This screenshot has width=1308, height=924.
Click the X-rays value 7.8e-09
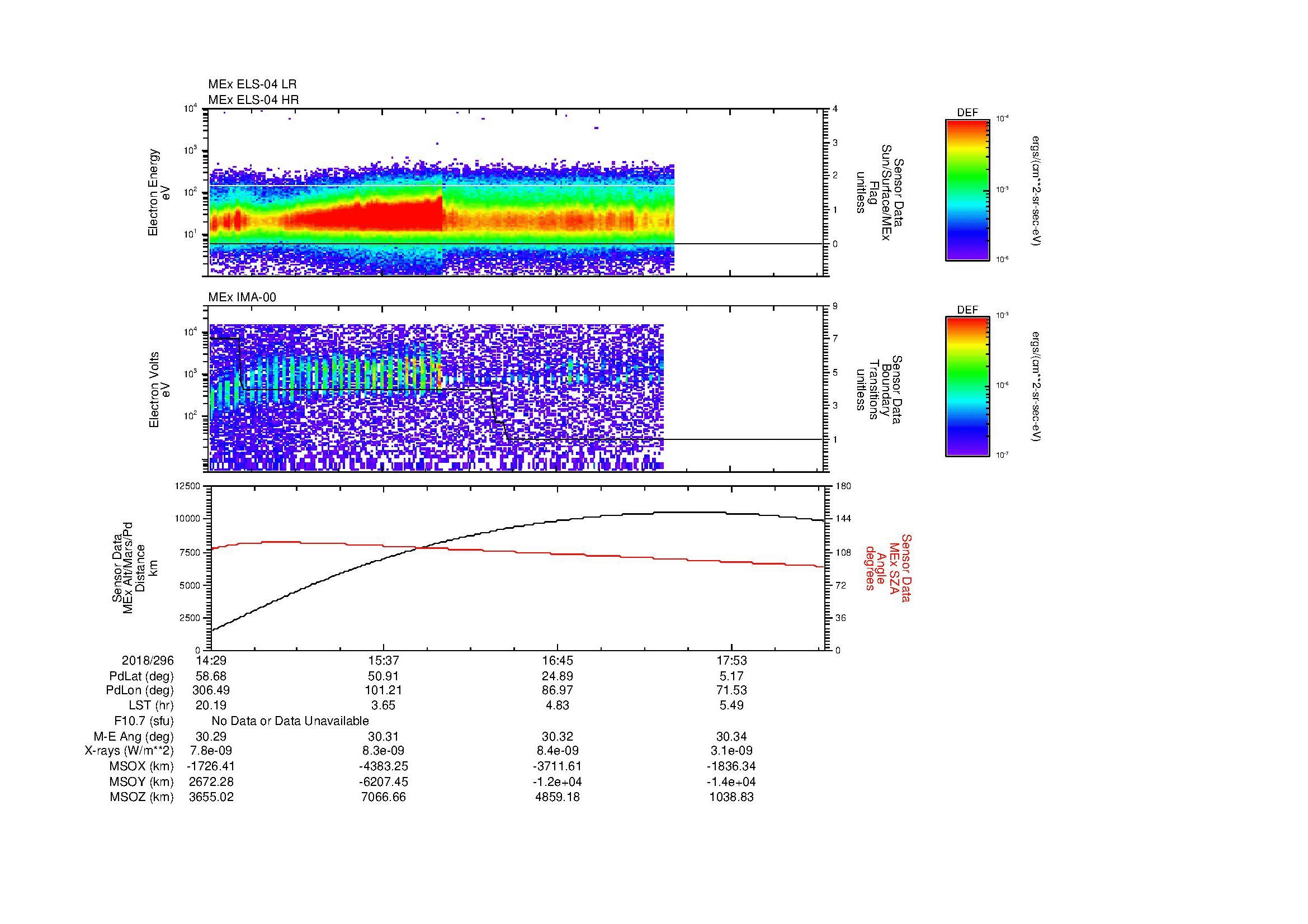[211, 751]
